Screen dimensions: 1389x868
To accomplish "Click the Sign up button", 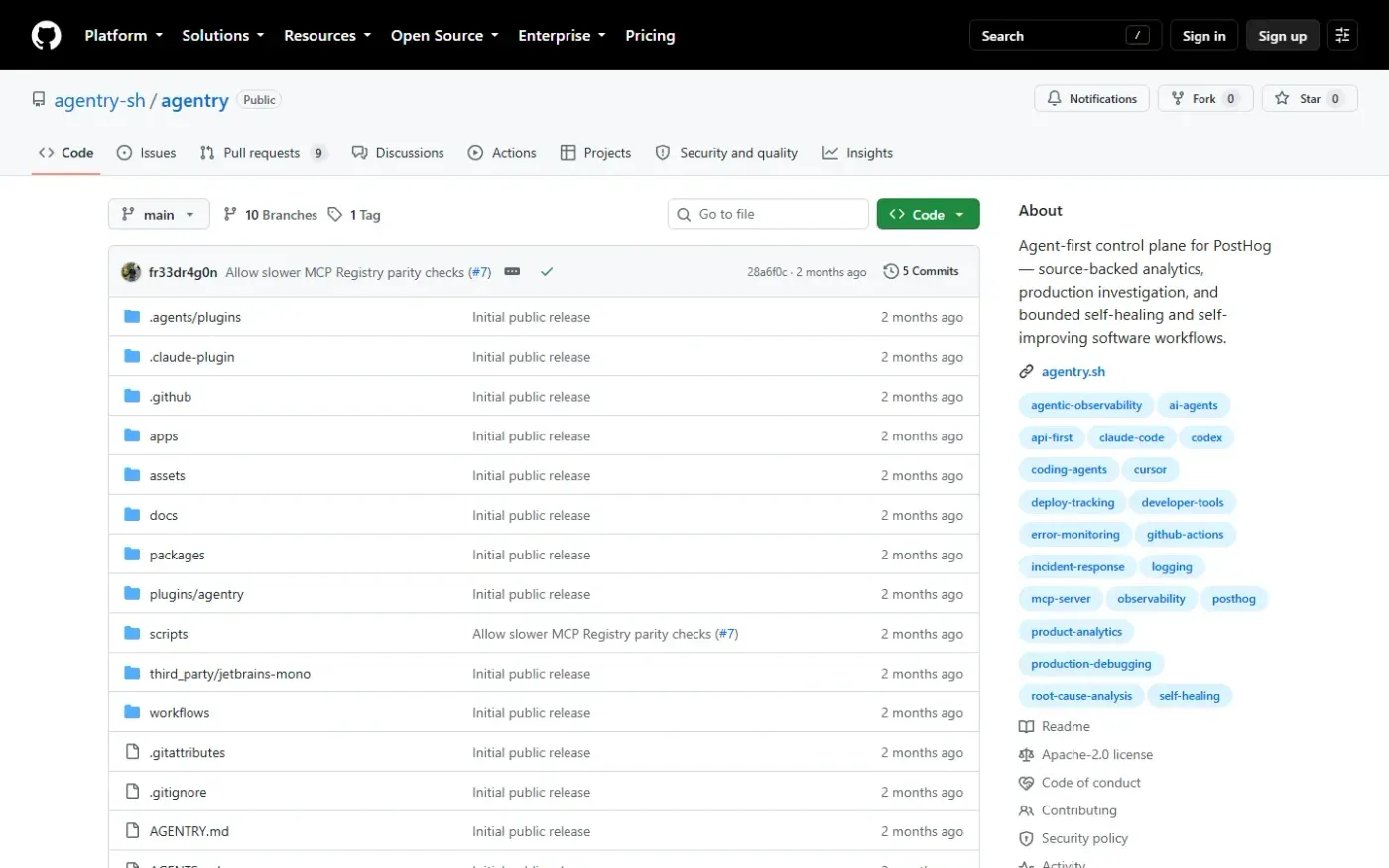I will (x=1282, y=36).
